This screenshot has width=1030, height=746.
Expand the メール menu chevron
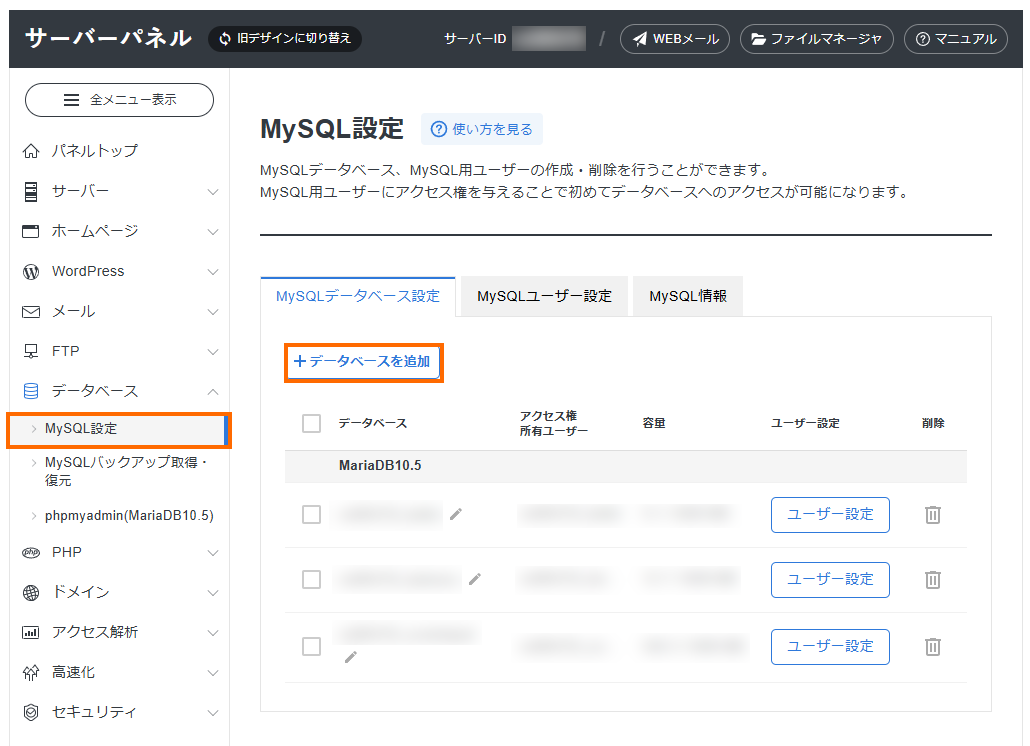[213, 312]
